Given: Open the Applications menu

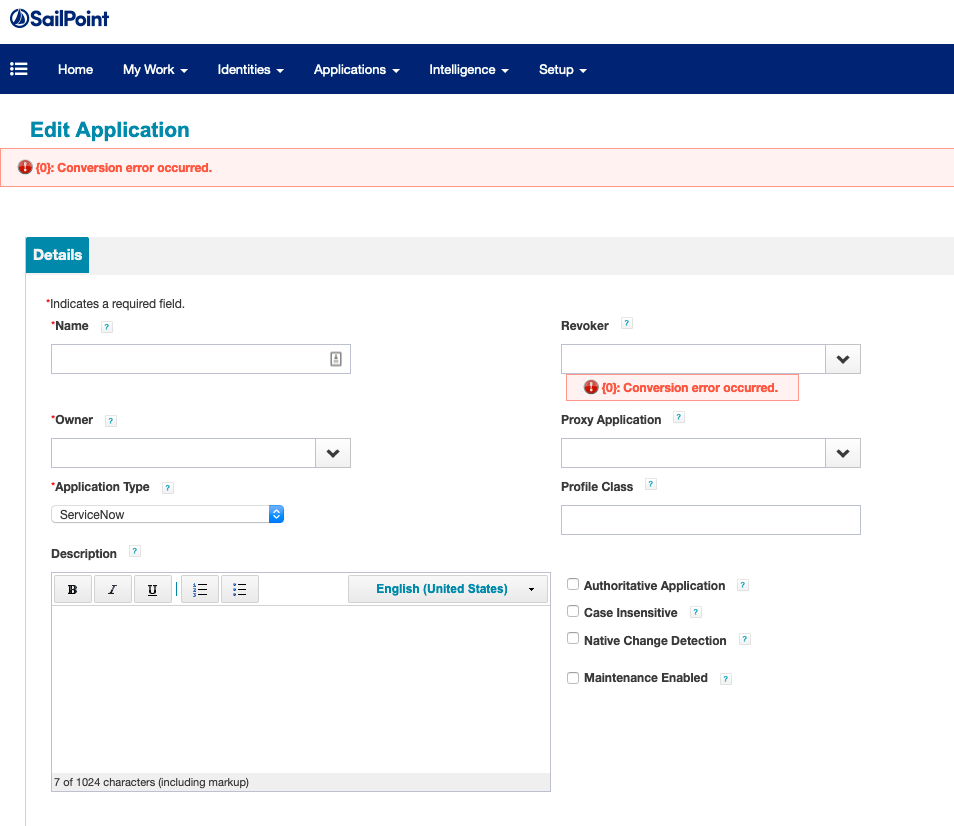Looking at the screenshot, I should (356, 69).
